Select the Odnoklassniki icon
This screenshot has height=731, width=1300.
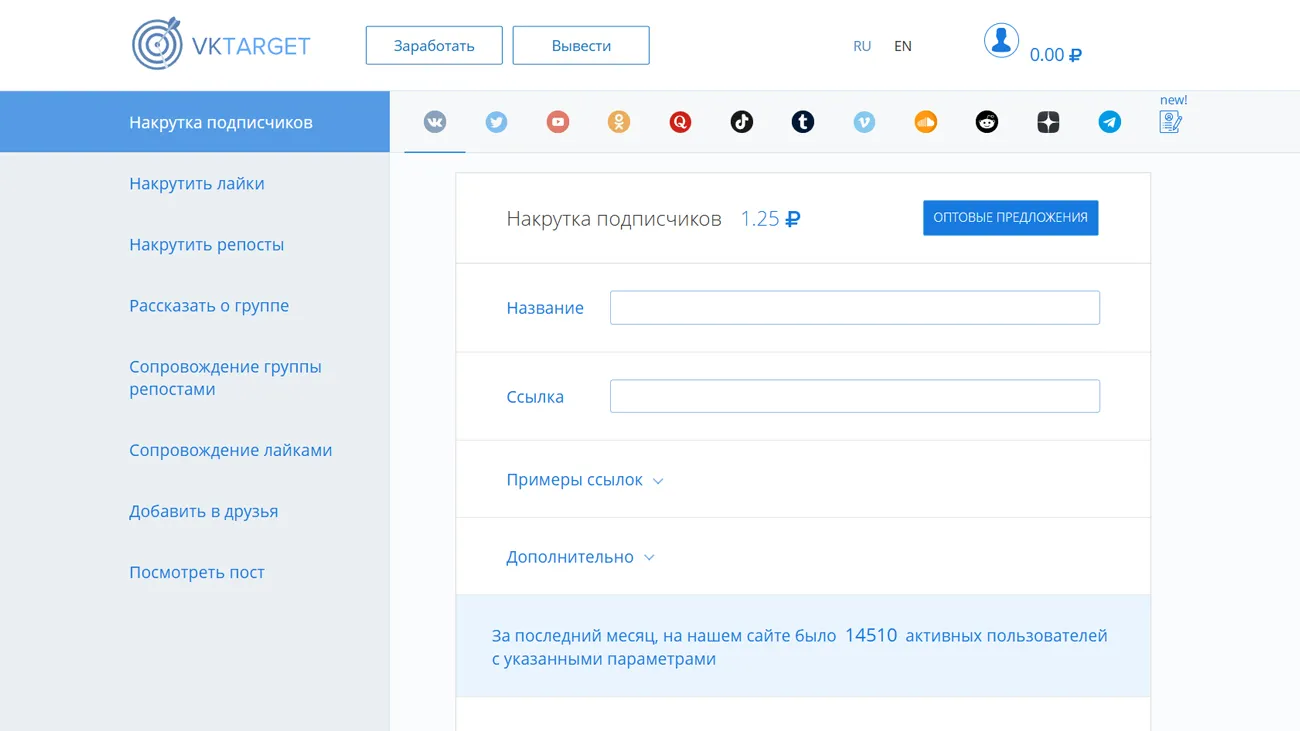(619, 122)
